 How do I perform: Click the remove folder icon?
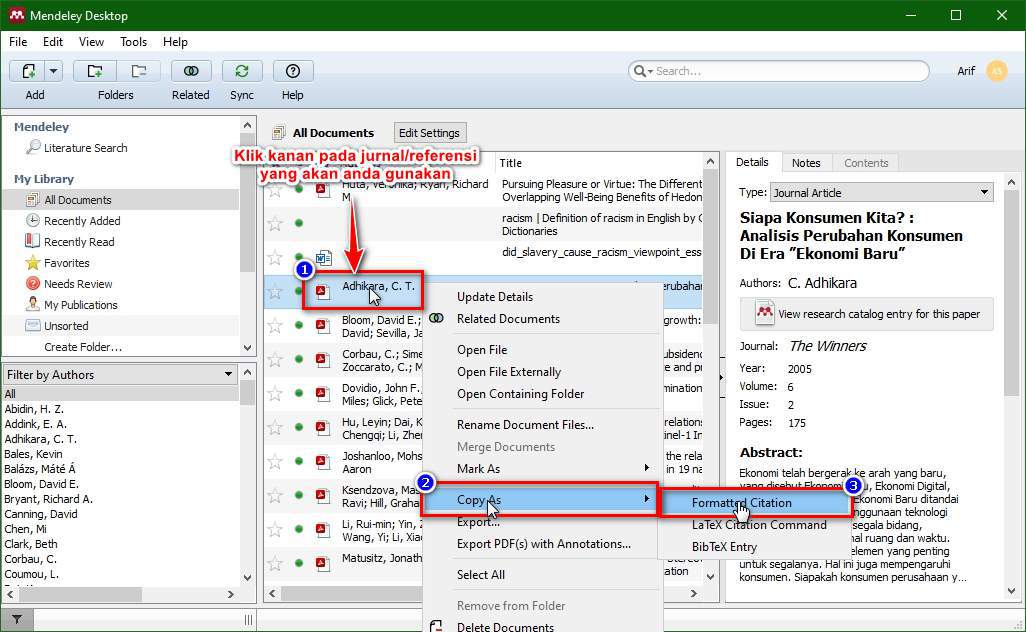138,71
